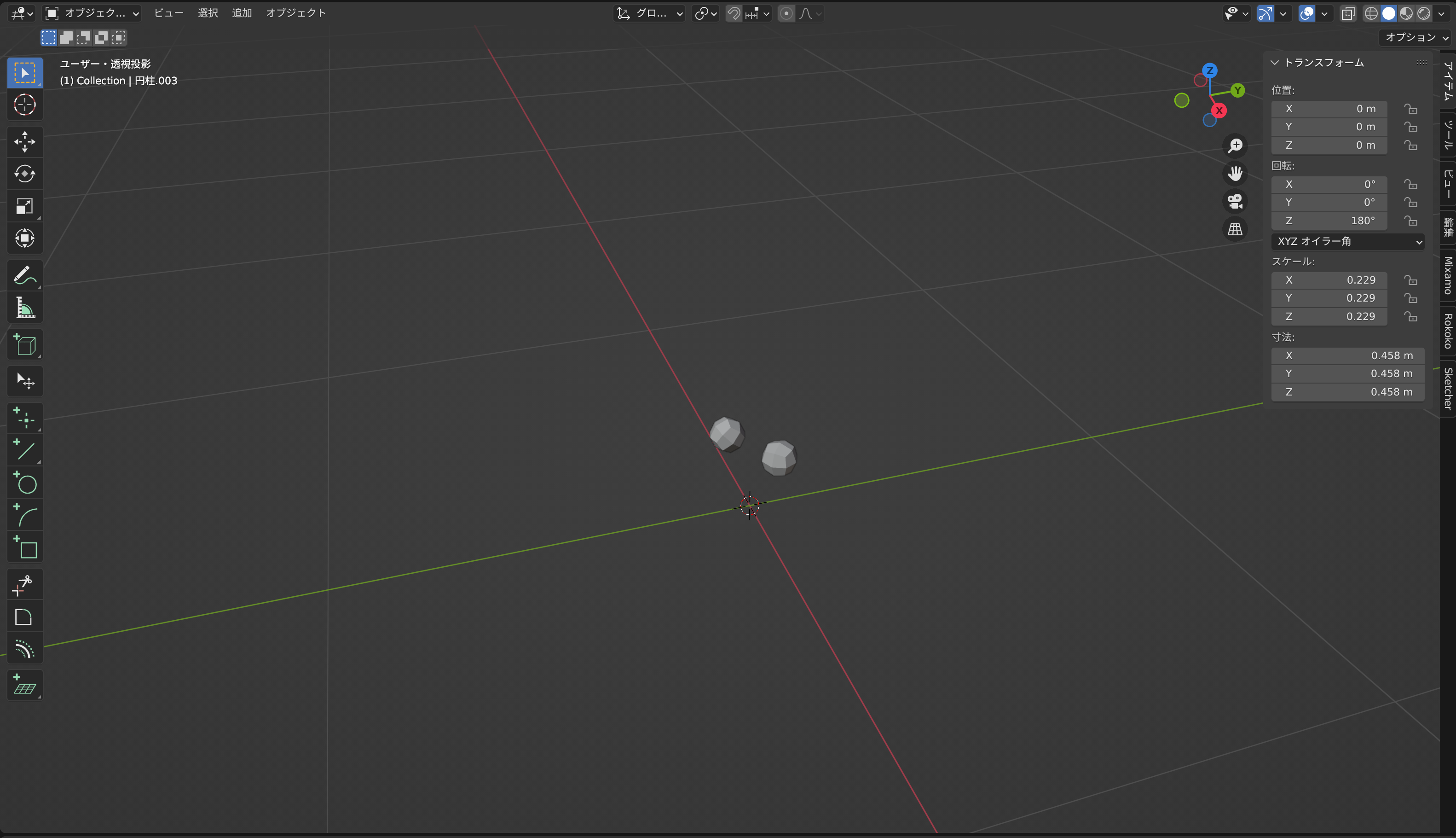
Task: Toggle show gizmo button
Action: 1265,13
